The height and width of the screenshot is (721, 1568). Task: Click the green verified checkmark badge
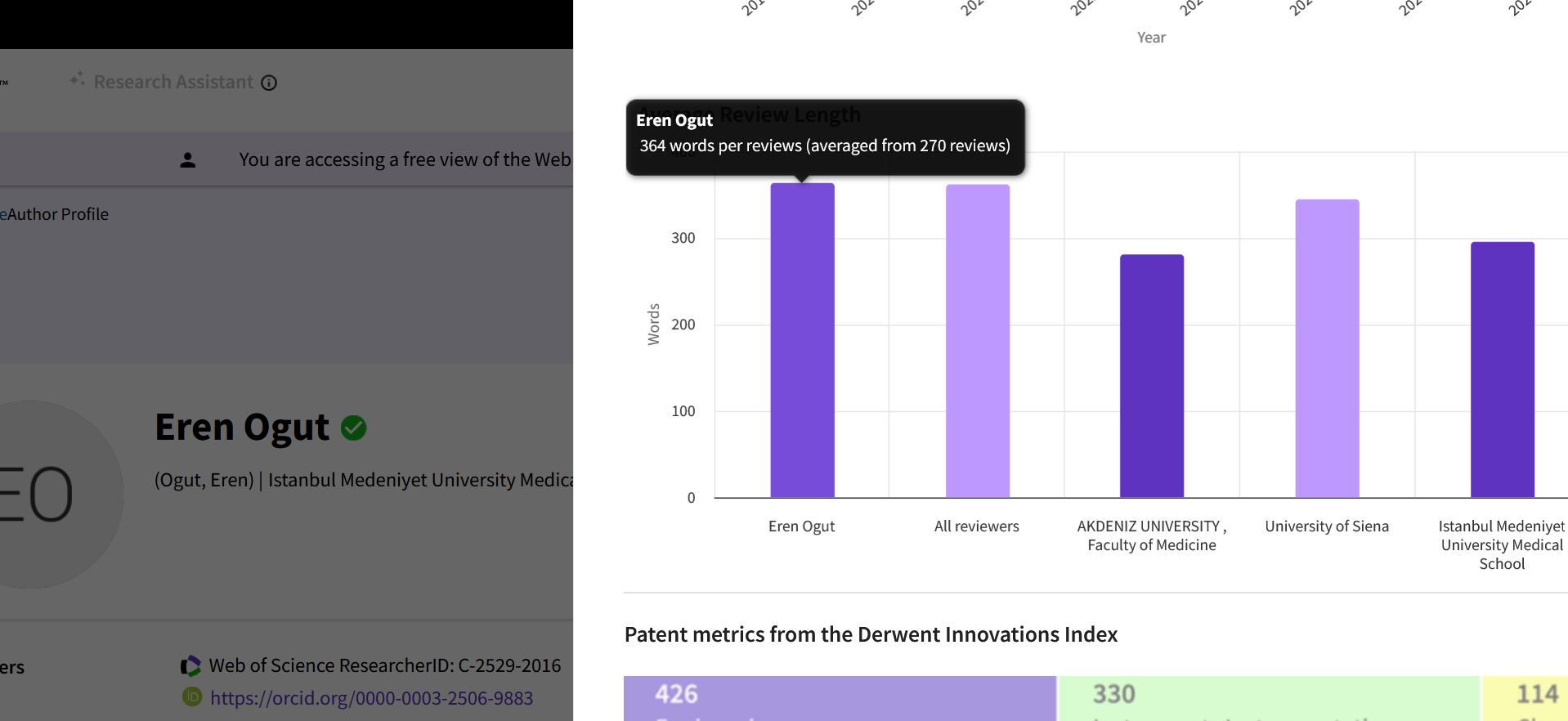[x=354, y=428]
